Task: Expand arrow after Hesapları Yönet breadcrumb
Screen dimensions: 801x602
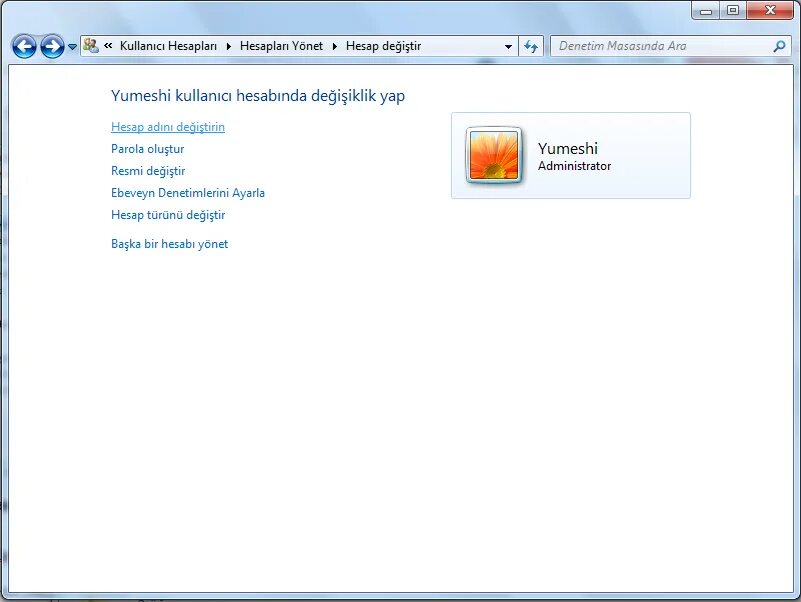Action: (x=335, y=47)
